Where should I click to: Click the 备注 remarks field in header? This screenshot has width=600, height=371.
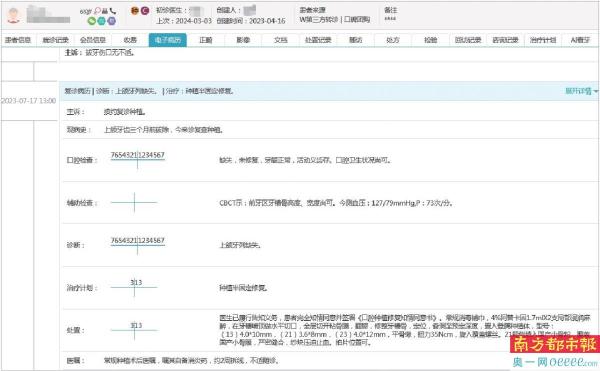390,15
